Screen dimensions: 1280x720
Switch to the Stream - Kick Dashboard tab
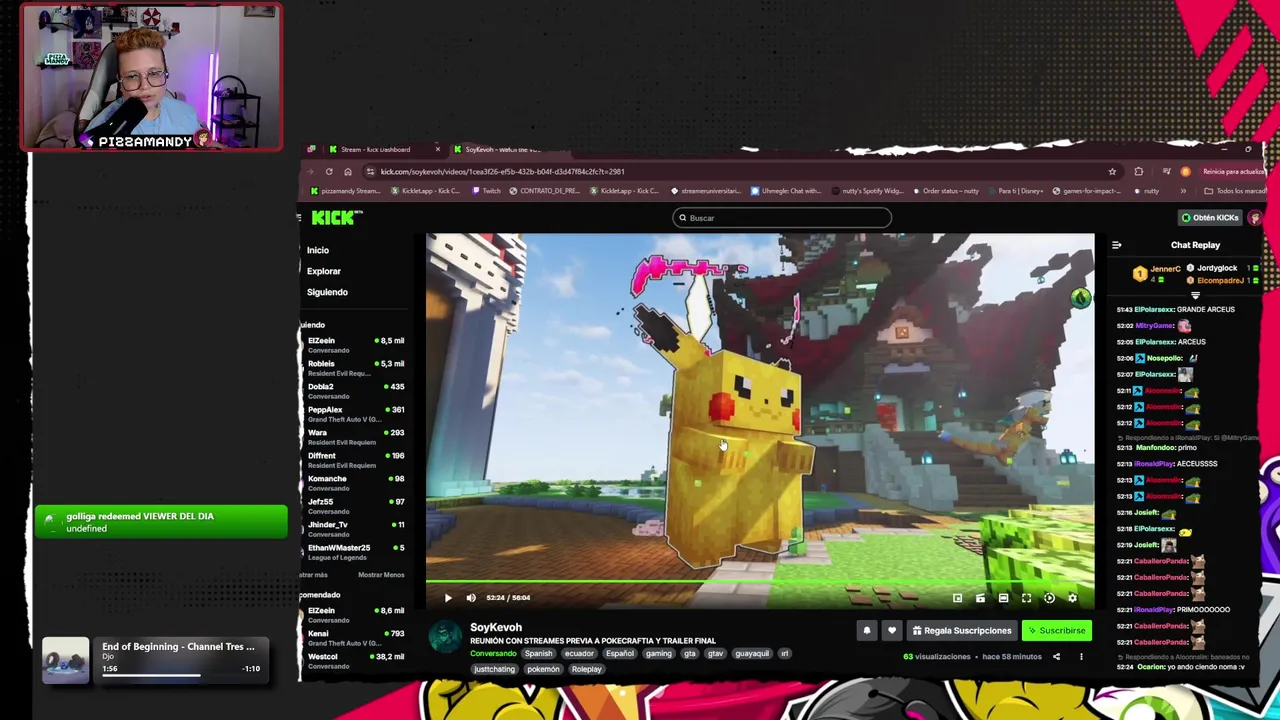[375, 150]
